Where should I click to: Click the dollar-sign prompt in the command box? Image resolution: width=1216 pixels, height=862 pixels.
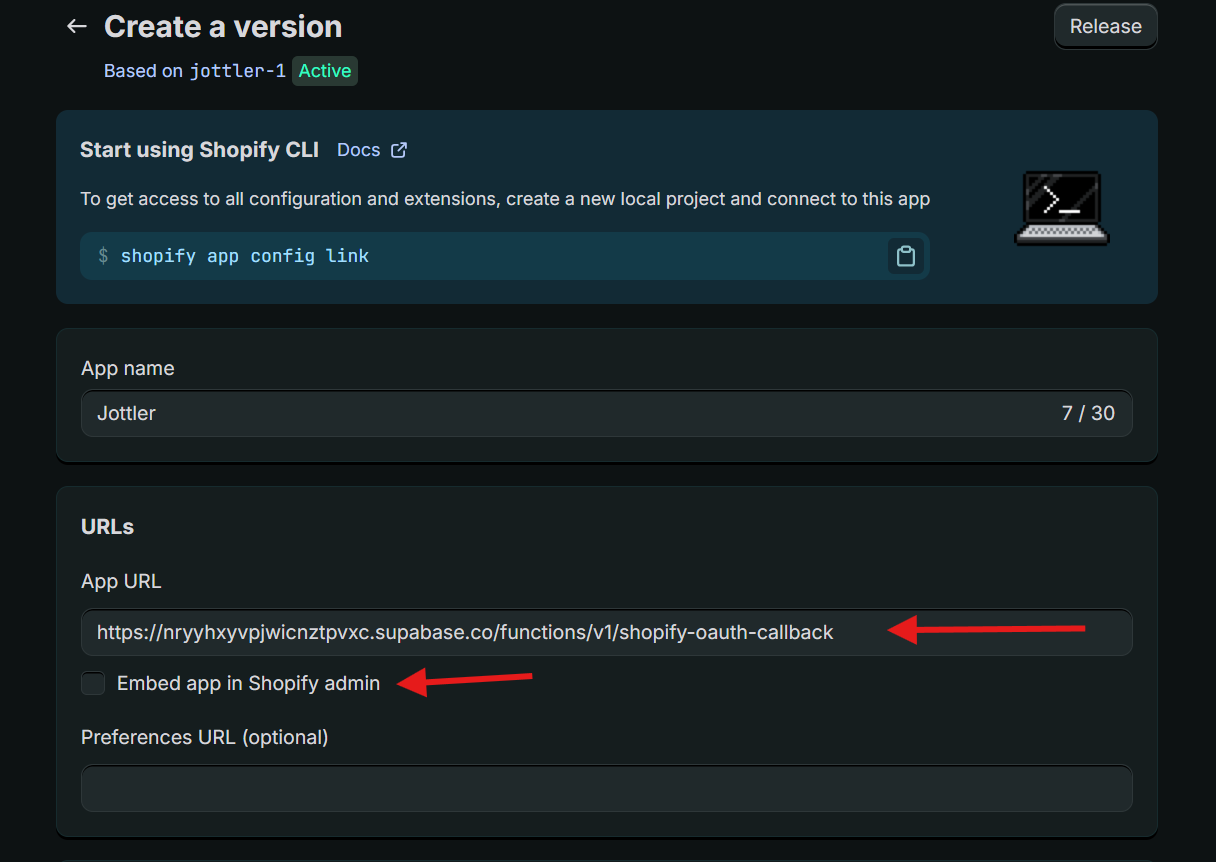[x=103, y=256]
